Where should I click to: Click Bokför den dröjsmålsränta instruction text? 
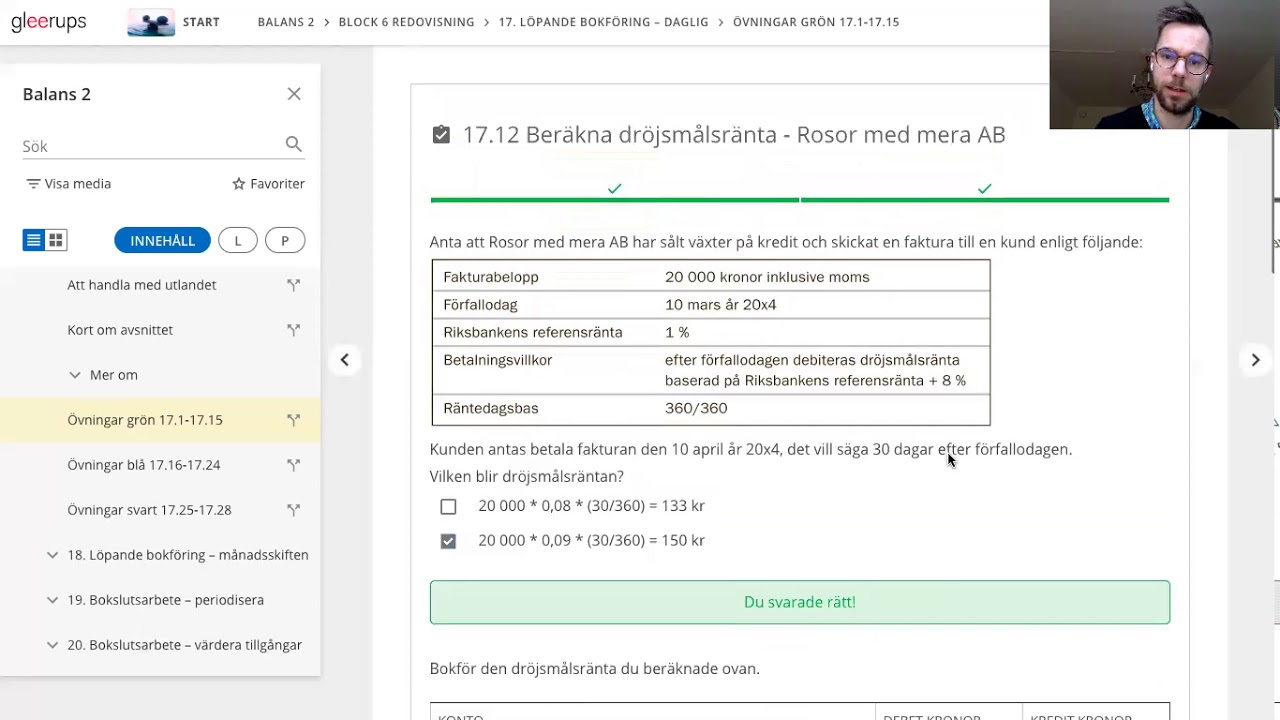[595, 669]
